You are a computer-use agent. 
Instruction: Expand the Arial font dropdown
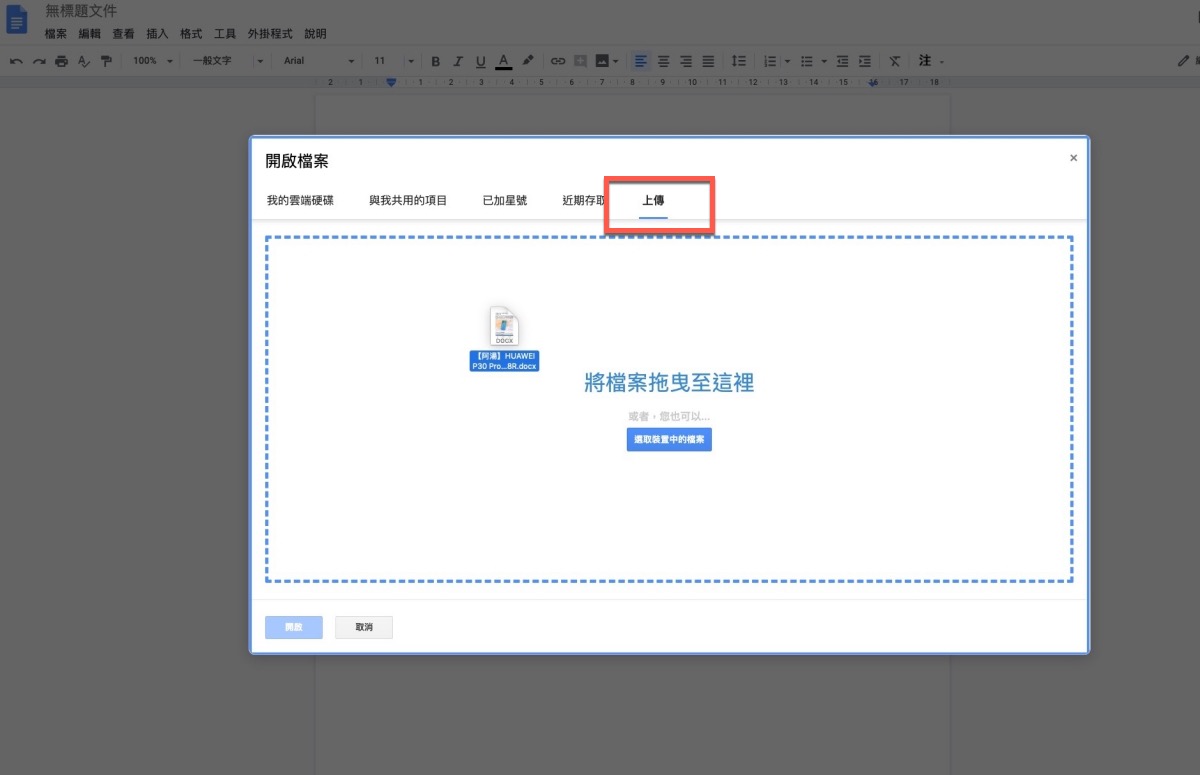pyautogui.click(x=319, y=61)
